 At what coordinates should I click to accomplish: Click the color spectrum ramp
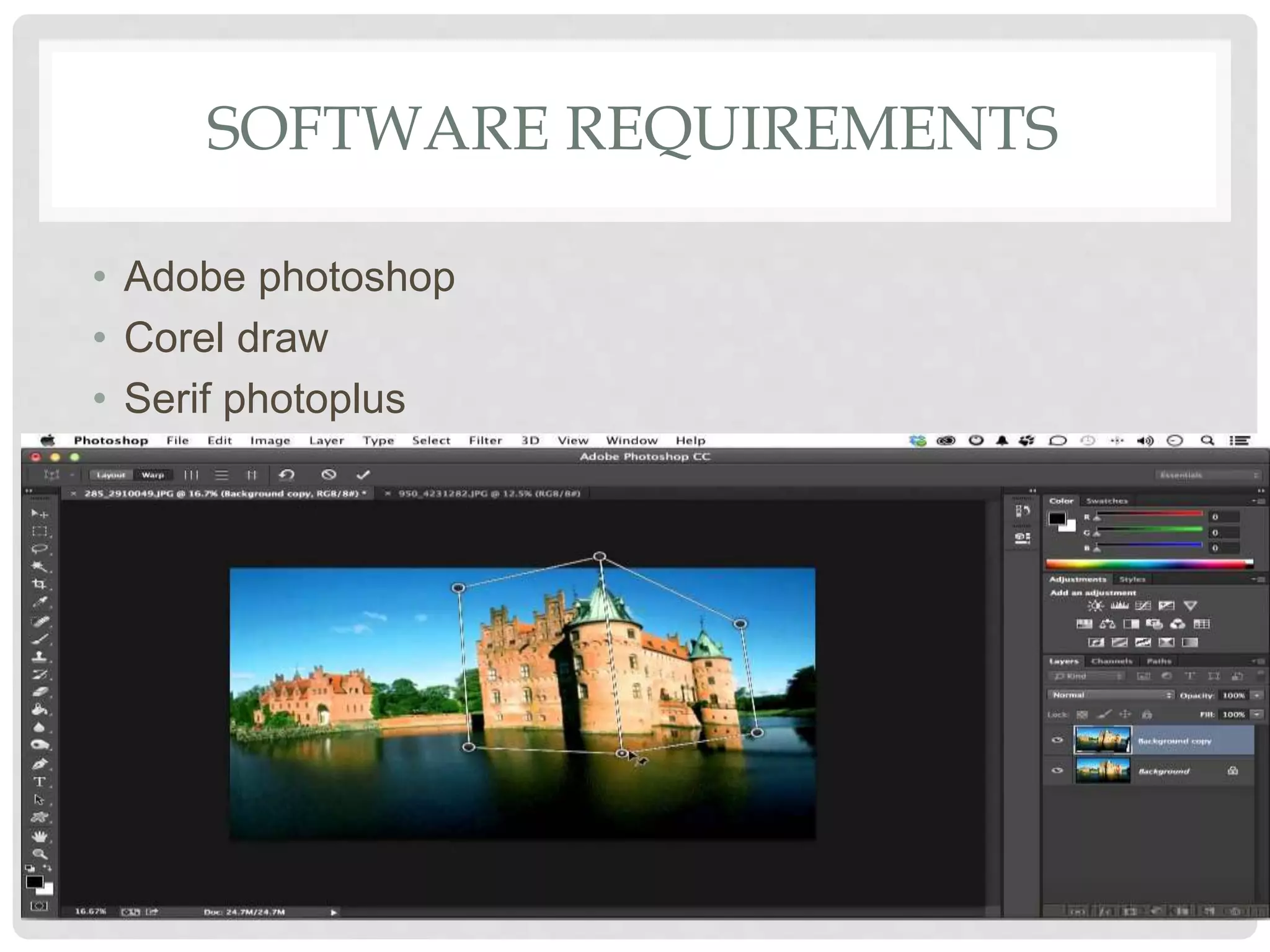click(1150, 563)
